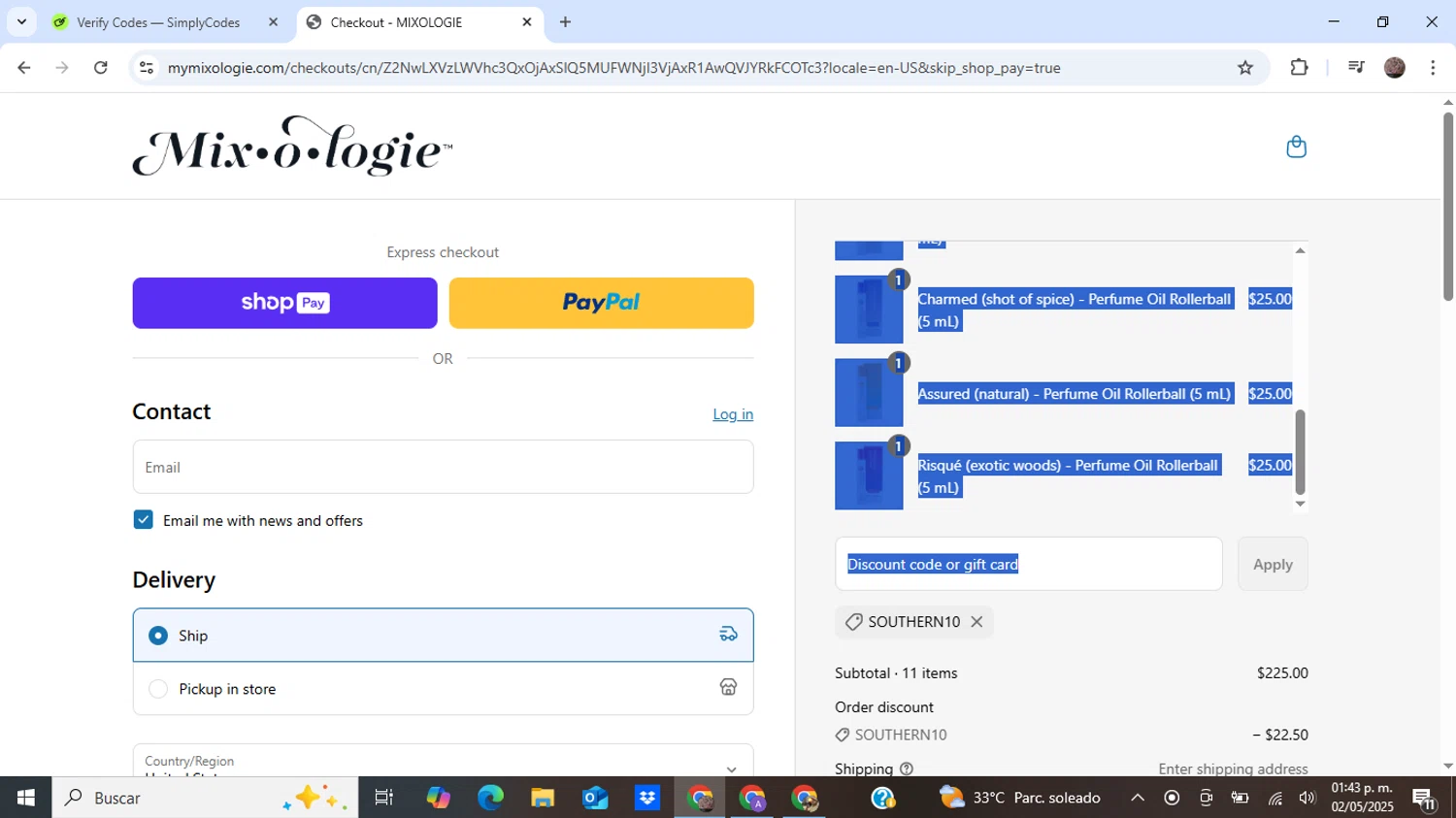Click the Charmed (shot of spice) product thumbnail

point(869,310)
